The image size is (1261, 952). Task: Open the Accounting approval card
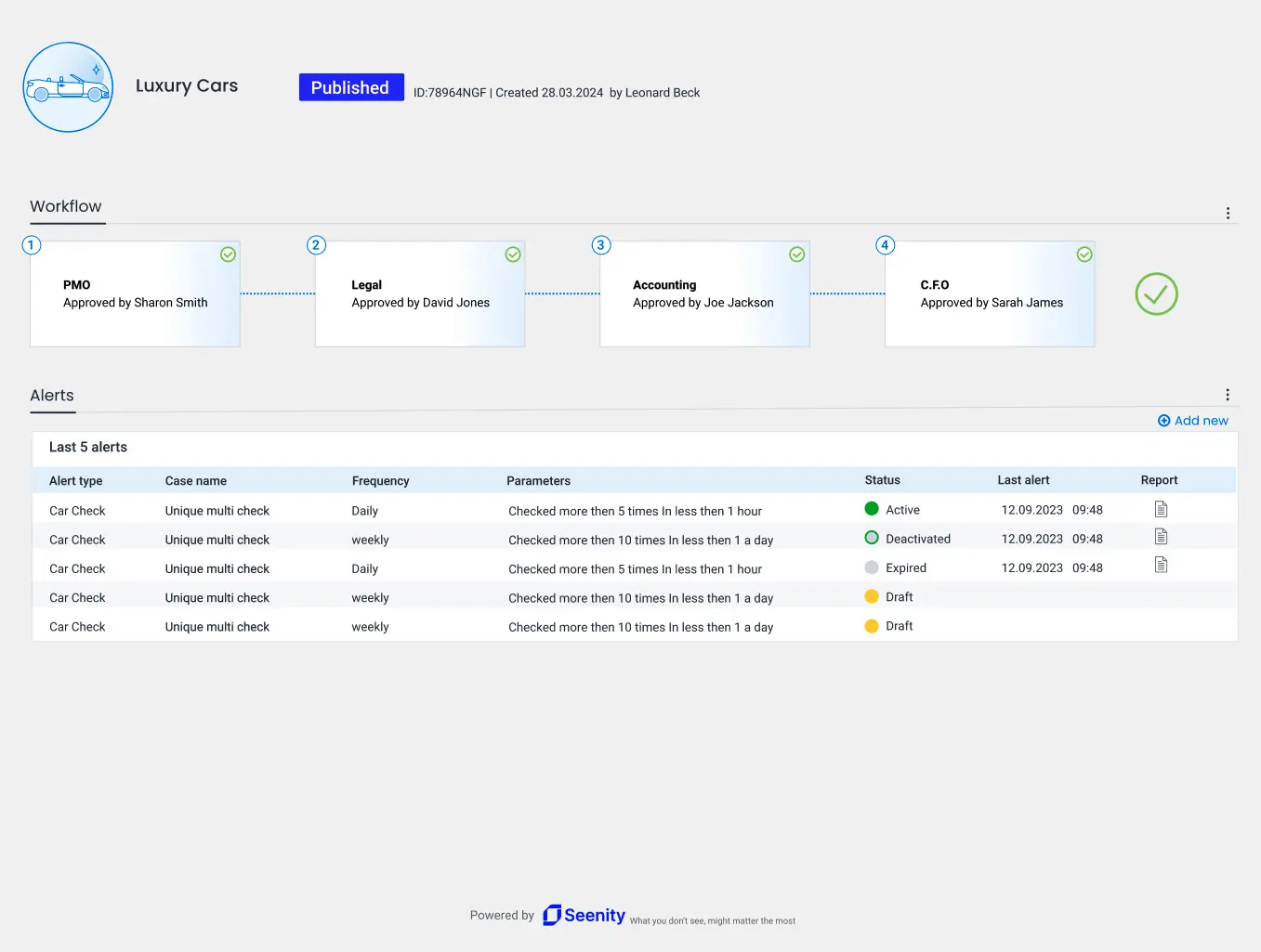coord(704,294)
